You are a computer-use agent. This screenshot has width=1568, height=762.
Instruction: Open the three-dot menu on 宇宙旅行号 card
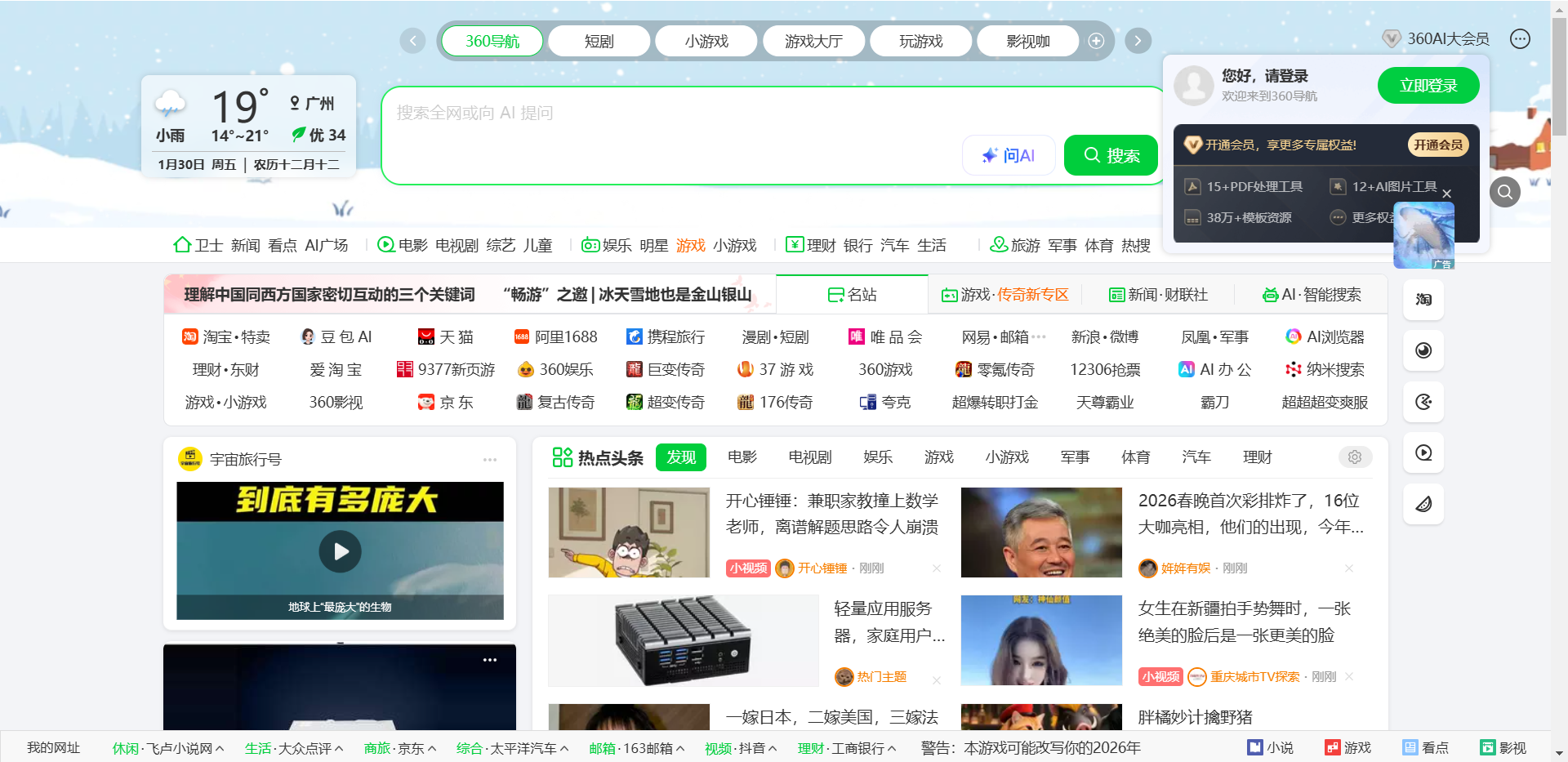[x=489, y=459]
